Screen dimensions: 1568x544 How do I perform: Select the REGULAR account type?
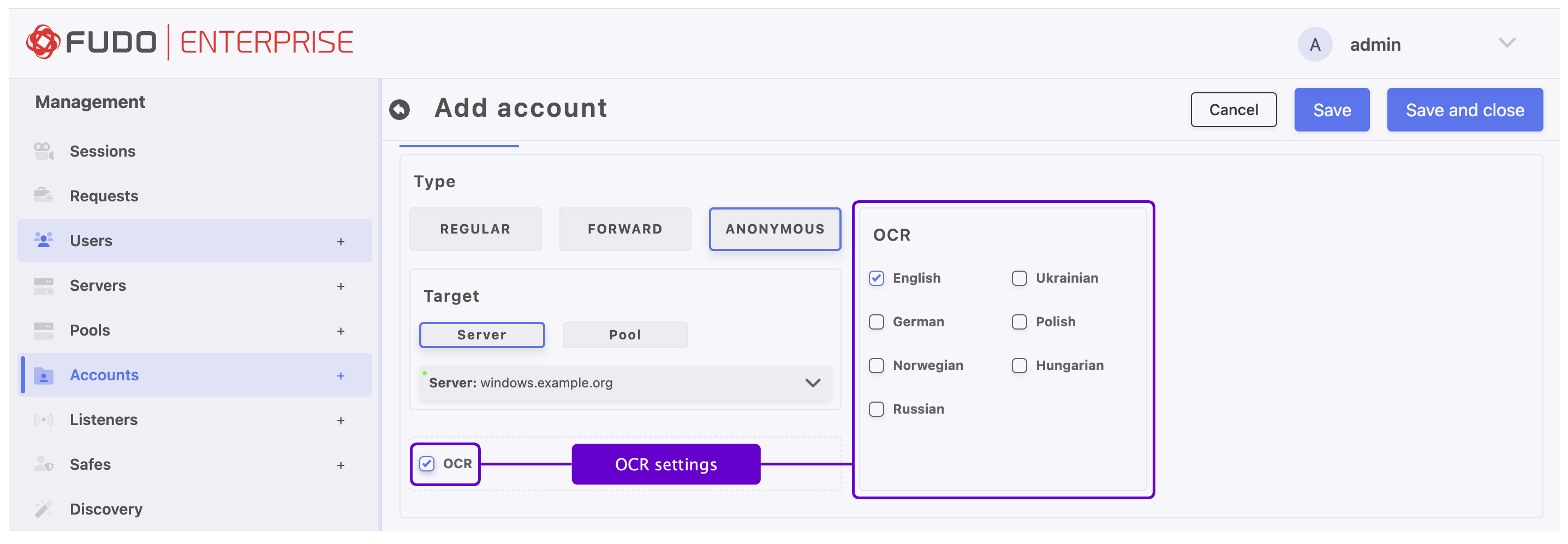click(x=475, y=229)
